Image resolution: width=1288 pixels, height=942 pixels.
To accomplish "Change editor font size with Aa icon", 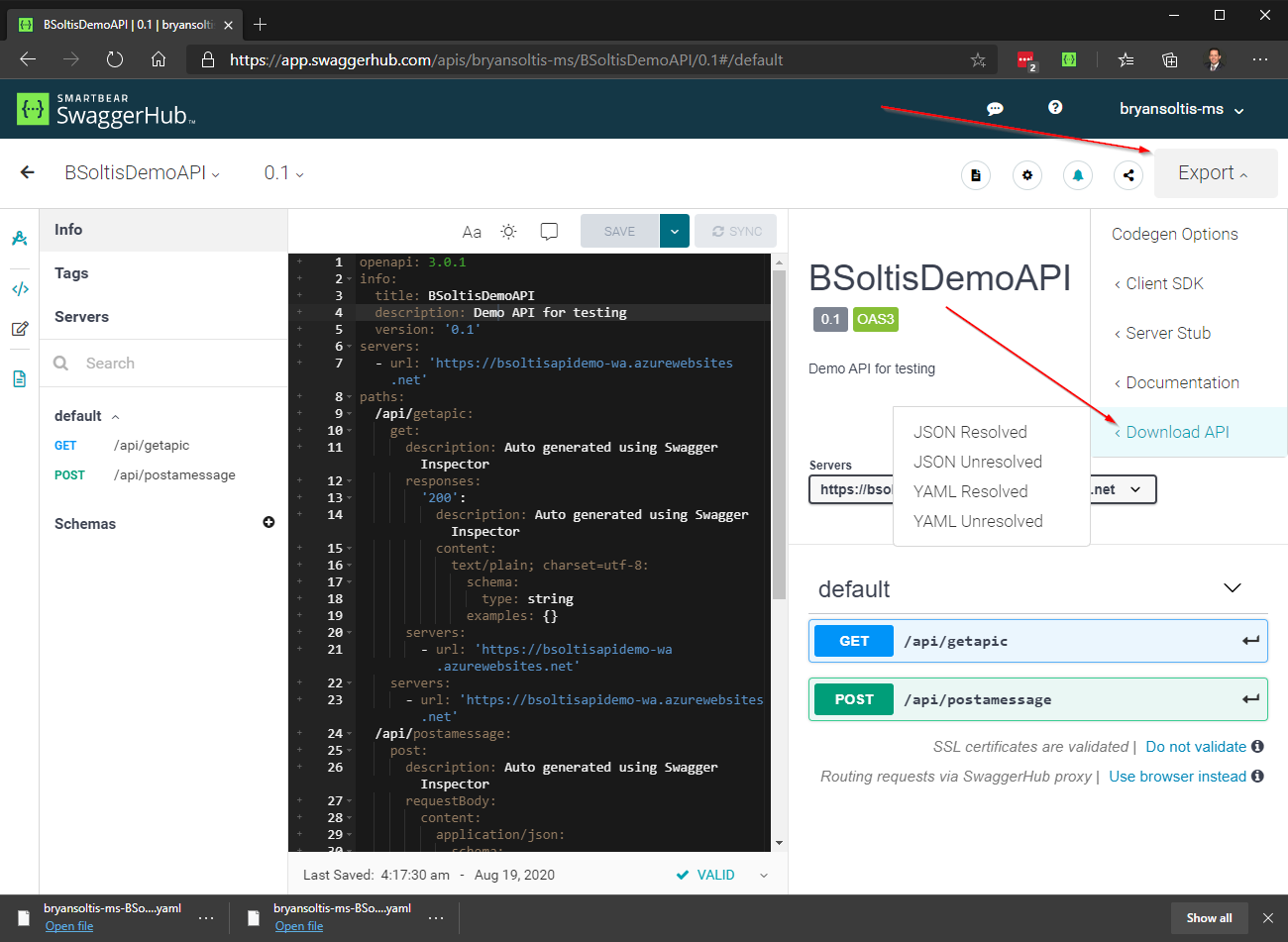I will click(472, 232).
